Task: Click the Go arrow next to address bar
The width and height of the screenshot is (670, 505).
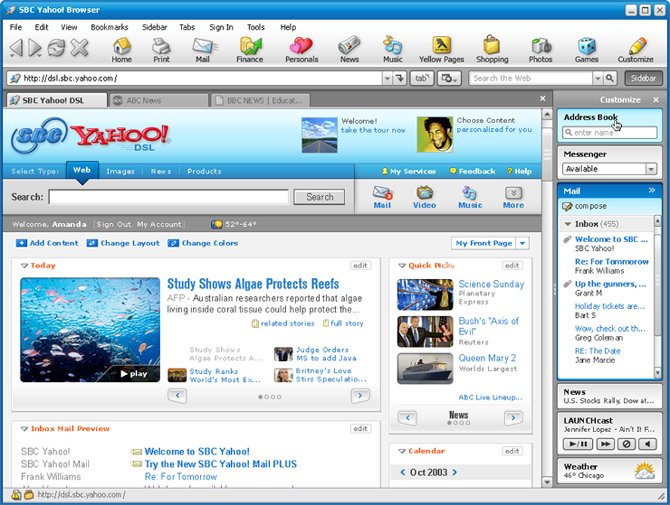Action: coord(400,78)
